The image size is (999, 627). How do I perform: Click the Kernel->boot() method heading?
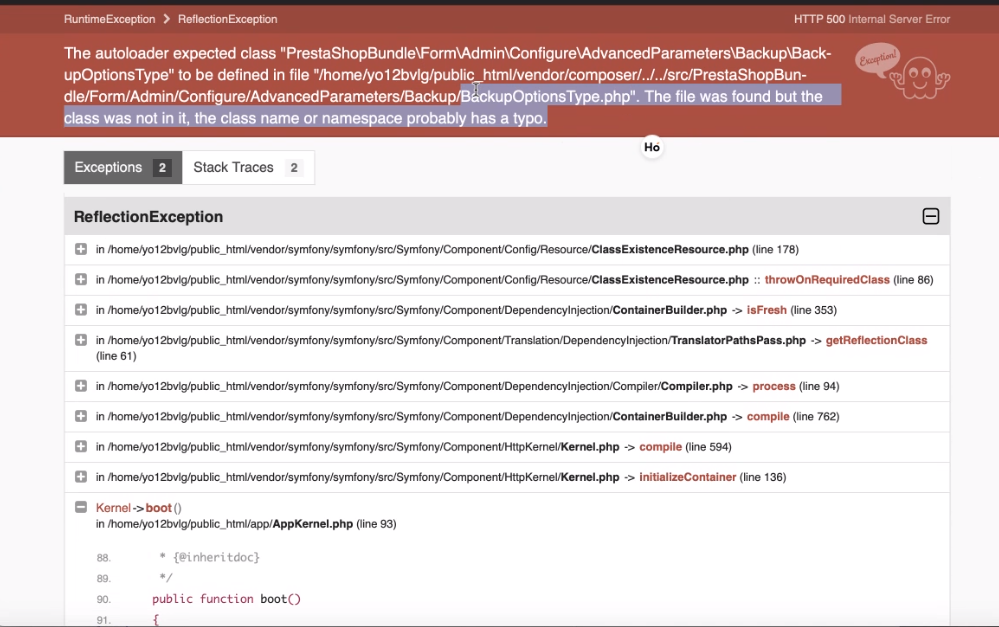138,508
